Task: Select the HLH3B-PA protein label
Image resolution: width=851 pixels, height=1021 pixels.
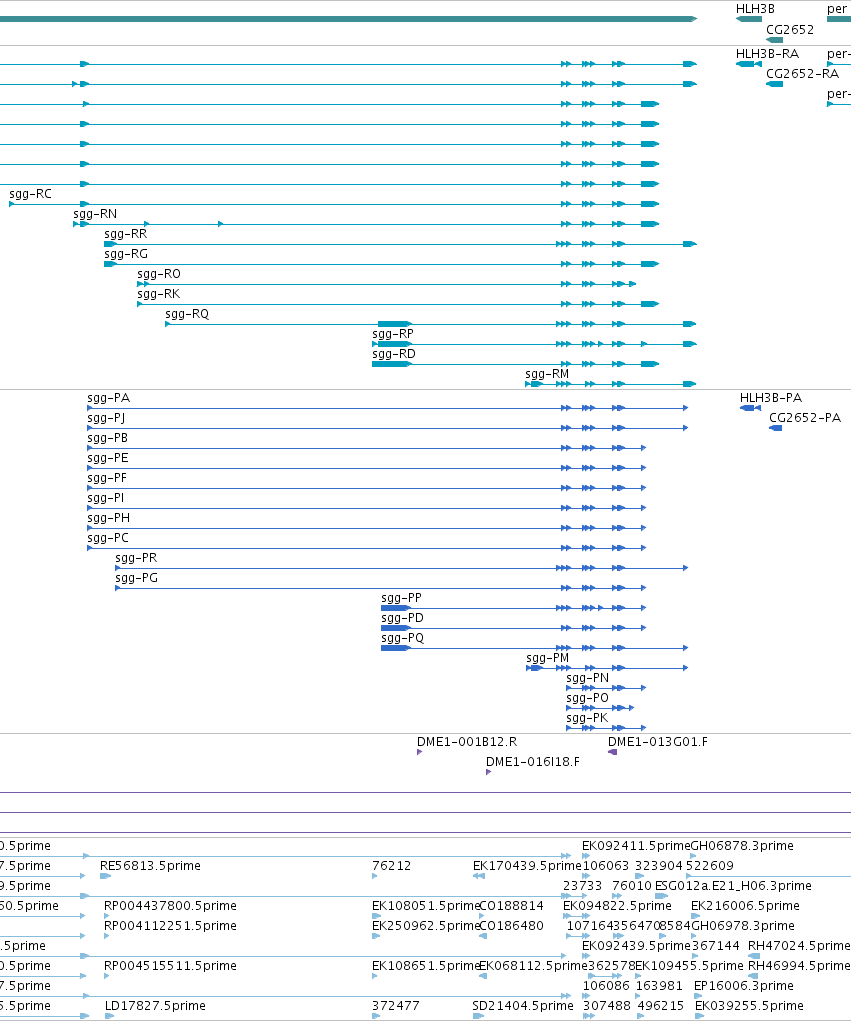Action: 771,398
